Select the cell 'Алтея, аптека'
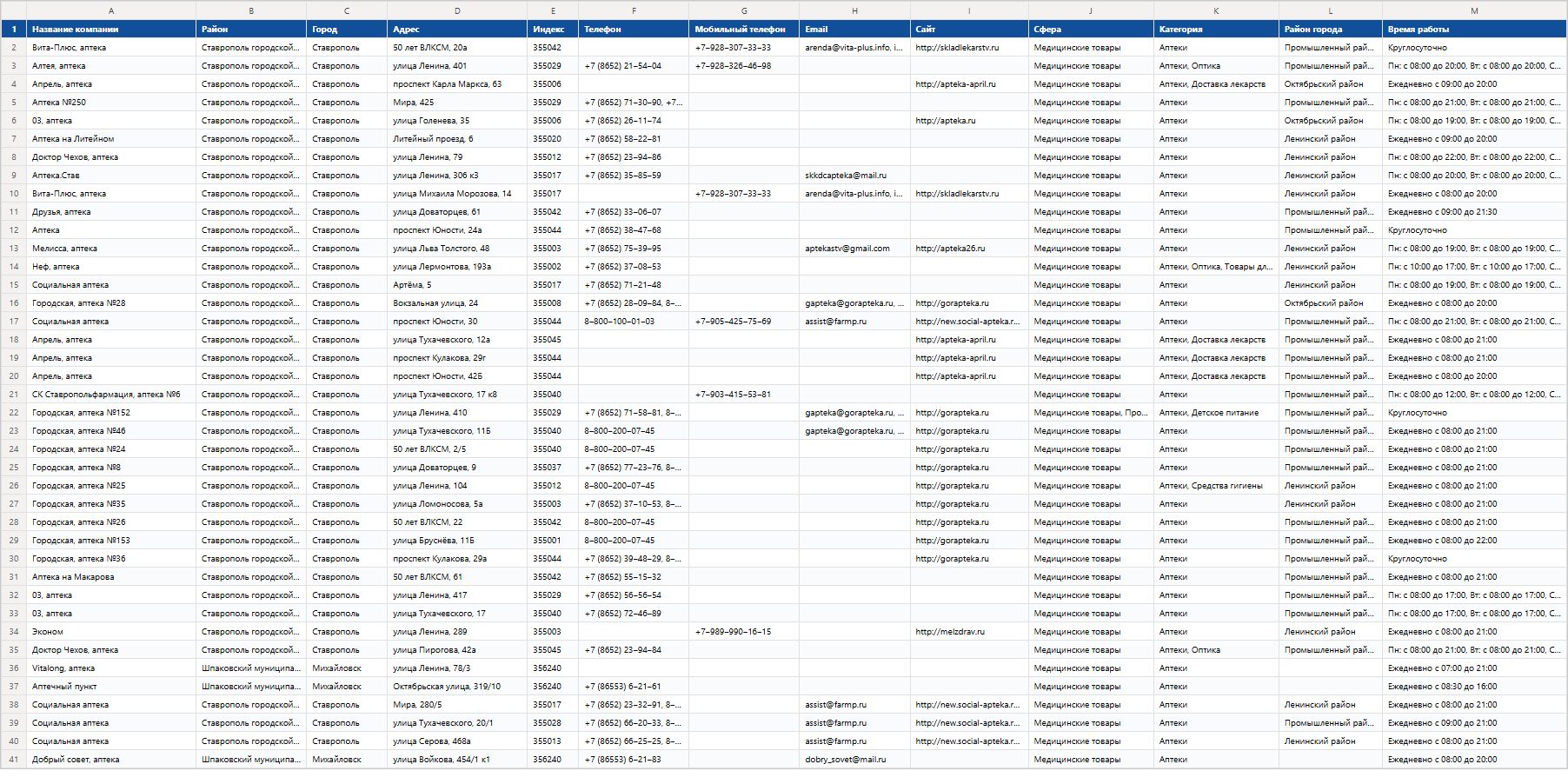 tap(111, 66)
